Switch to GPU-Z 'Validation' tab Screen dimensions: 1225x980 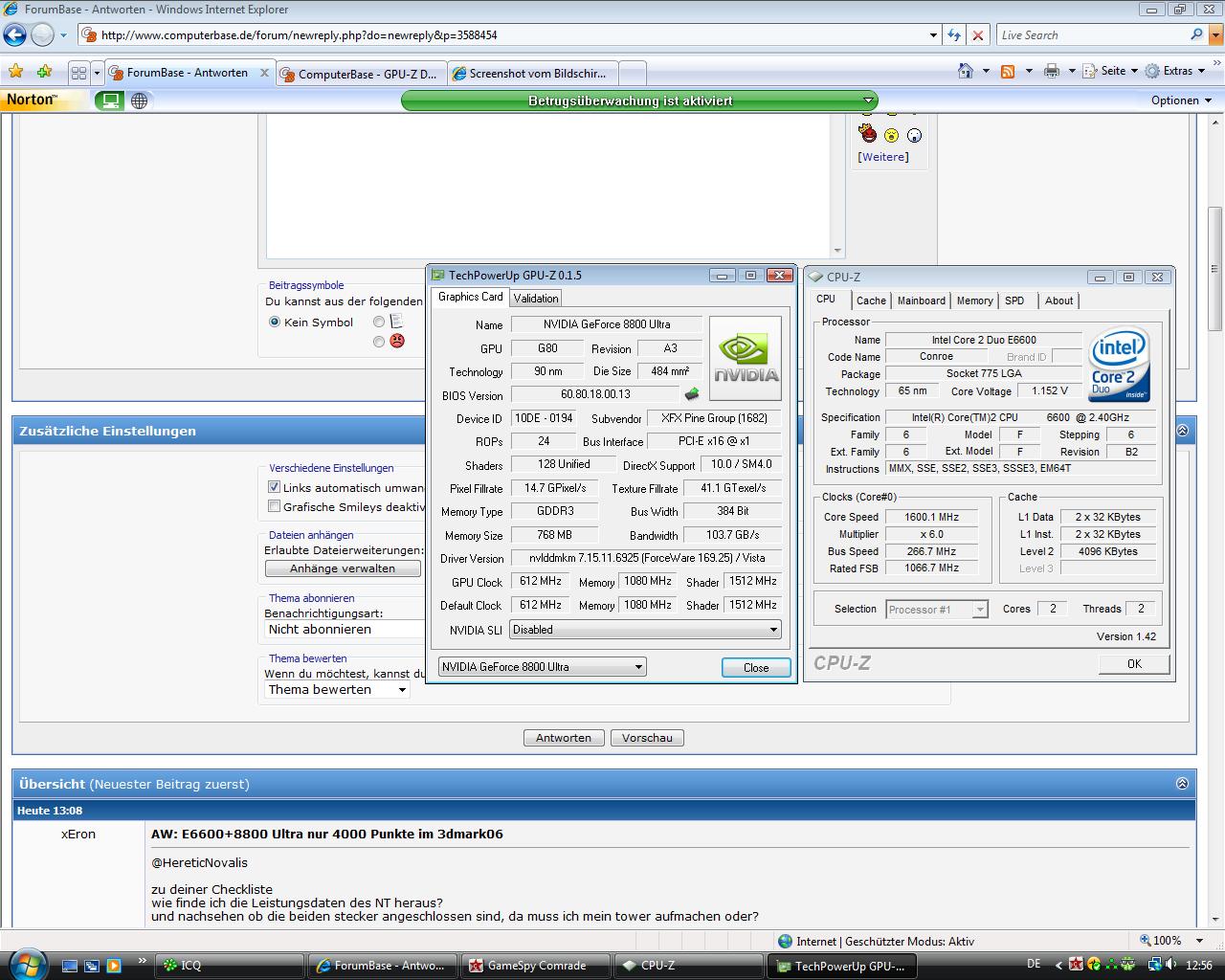[536, 298]
